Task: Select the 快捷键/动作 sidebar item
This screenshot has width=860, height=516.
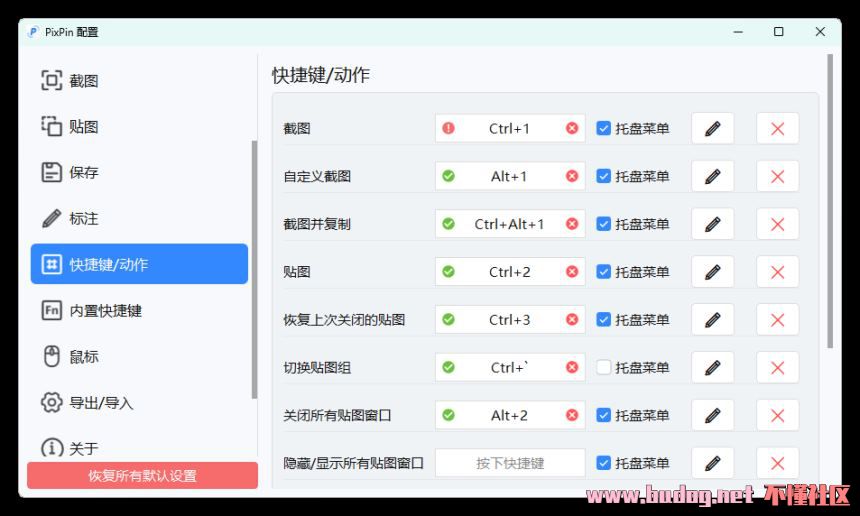Action: [139, 264]
